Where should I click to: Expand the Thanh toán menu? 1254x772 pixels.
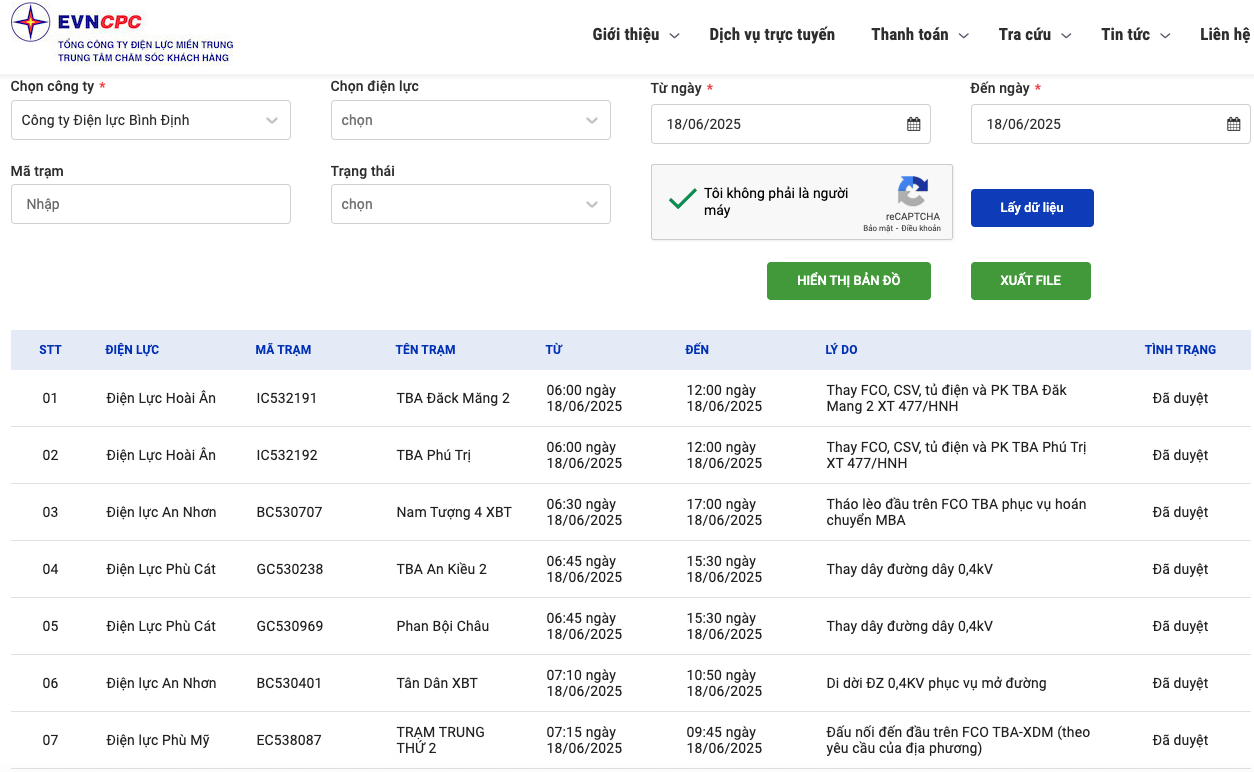[919, 35]
